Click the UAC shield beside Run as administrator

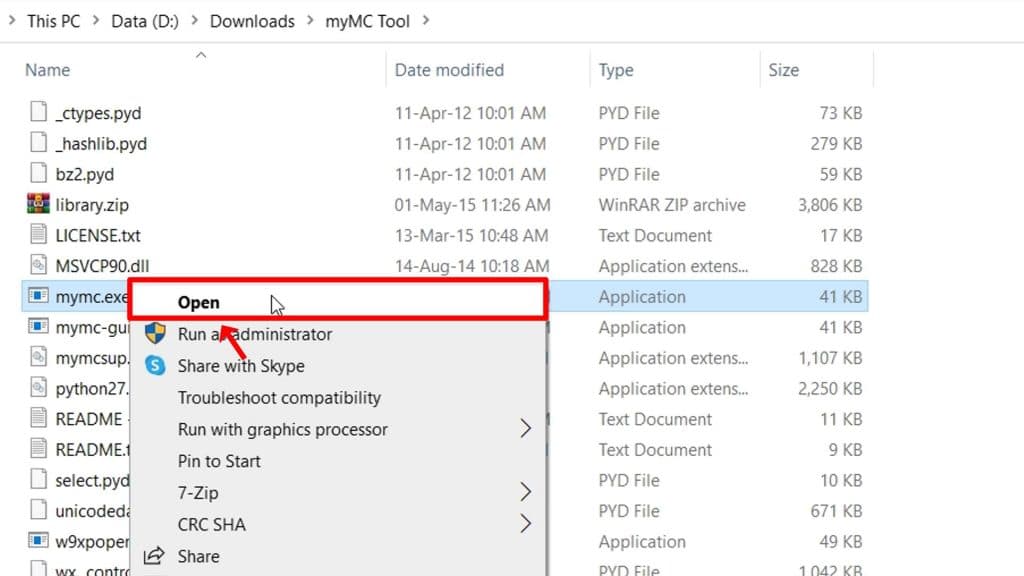pyautogui.click(x=155, y=334)
